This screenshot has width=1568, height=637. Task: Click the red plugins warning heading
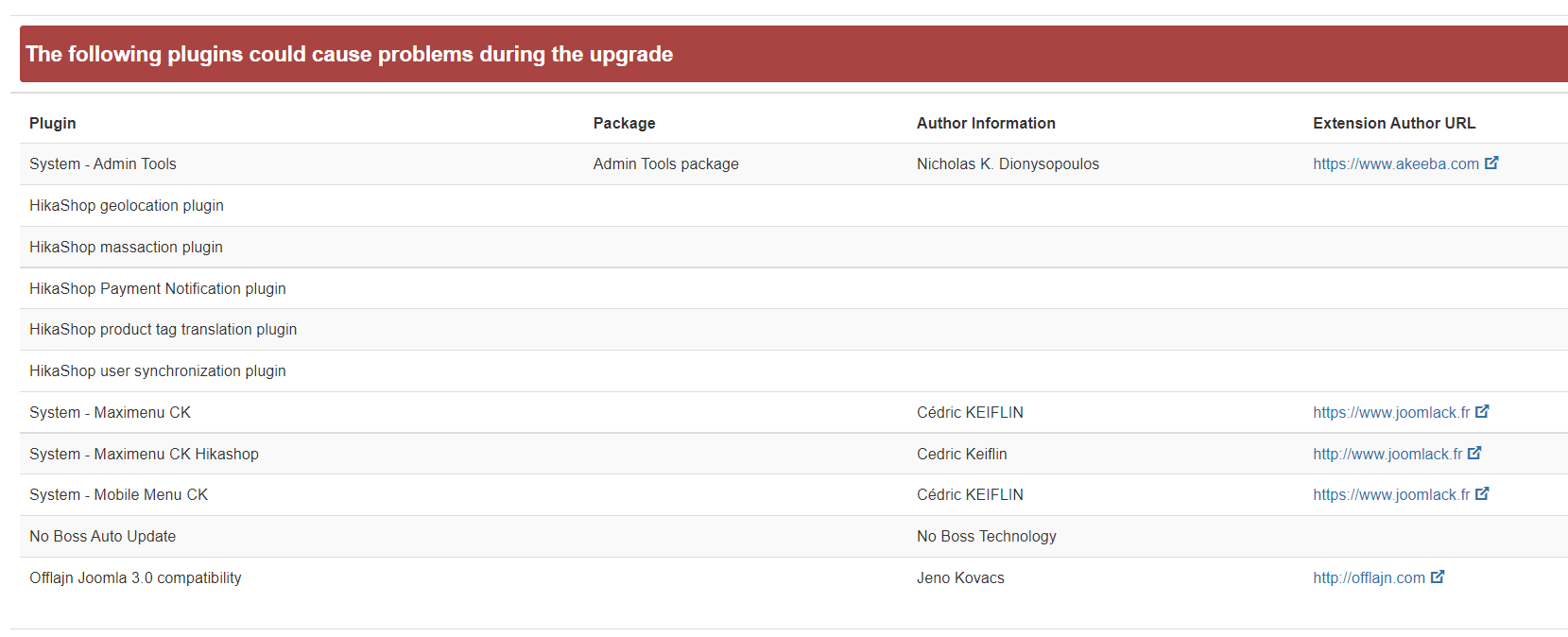[x=350, y=55]
